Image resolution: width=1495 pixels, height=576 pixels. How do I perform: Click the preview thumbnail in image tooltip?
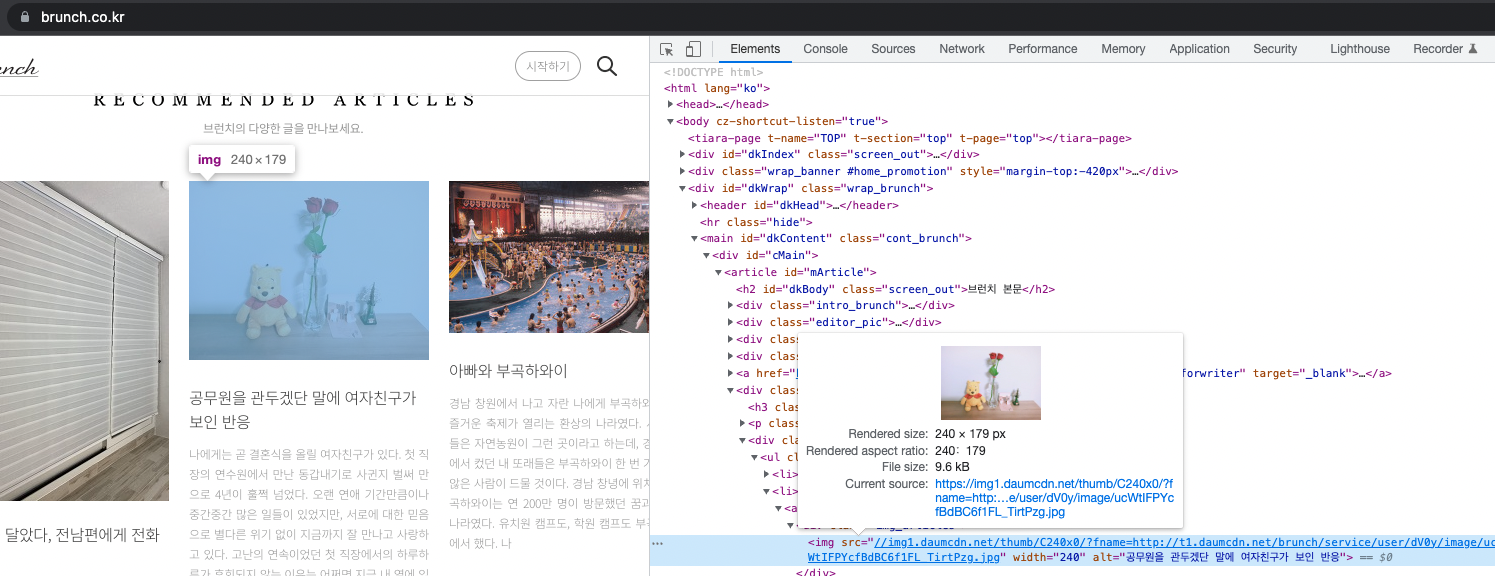click(x=991, y=383)
